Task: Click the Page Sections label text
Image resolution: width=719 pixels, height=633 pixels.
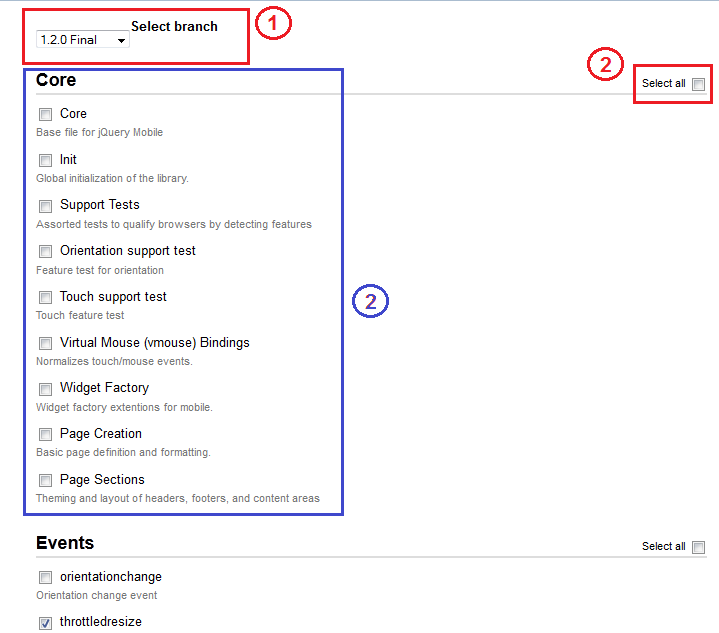Action: coord(102,480)
